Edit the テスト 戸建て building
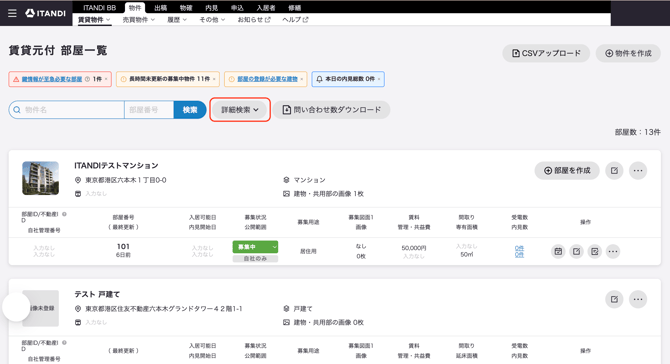This screenshot has height=364, width=670. pos(614,299)
